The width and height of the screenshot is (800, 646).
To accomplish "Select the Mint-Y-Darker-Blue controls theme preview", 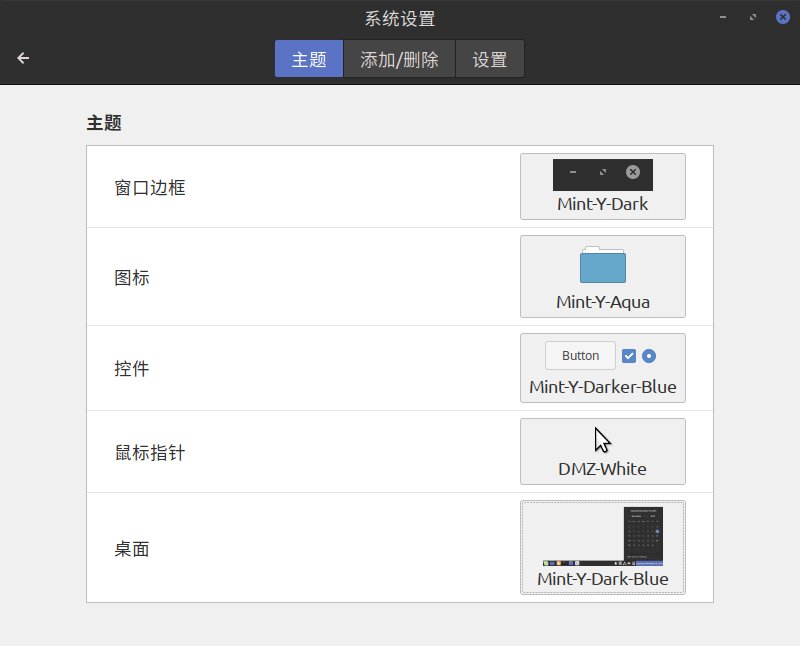I will (602, 368).
